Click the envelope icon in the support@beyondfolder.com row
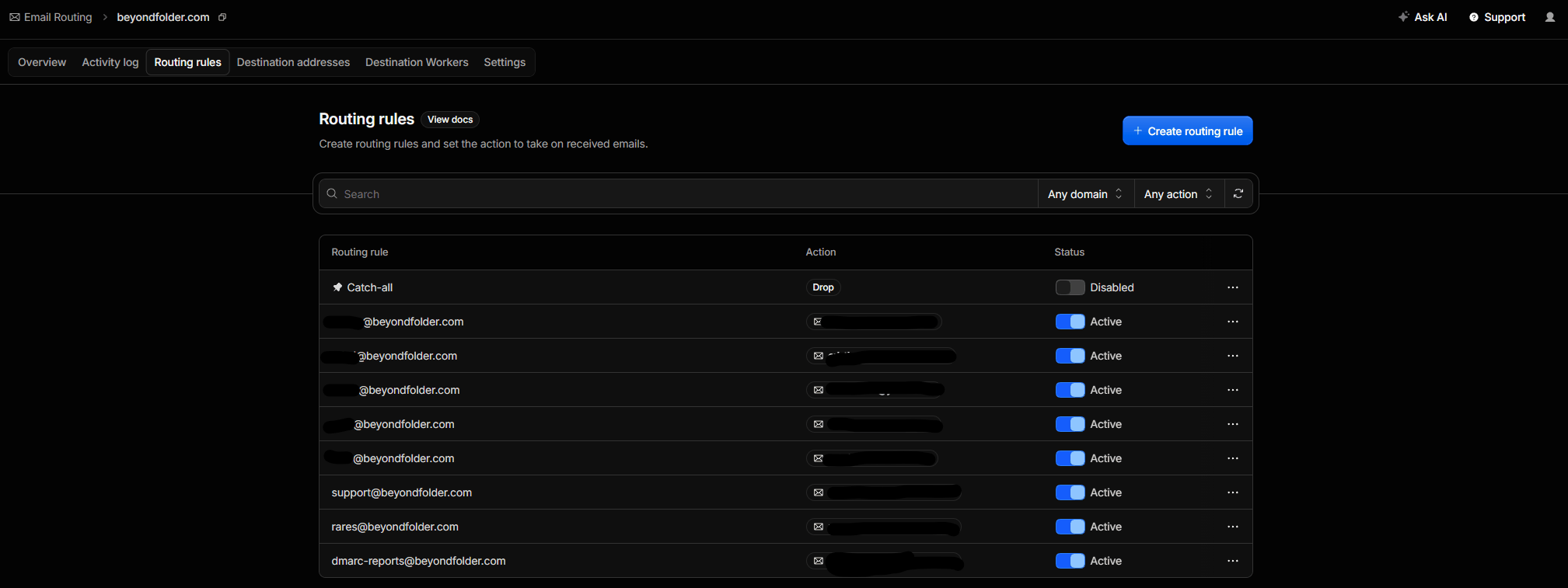The height and width of the screenshot is (588, 1568). click(819, 492)
